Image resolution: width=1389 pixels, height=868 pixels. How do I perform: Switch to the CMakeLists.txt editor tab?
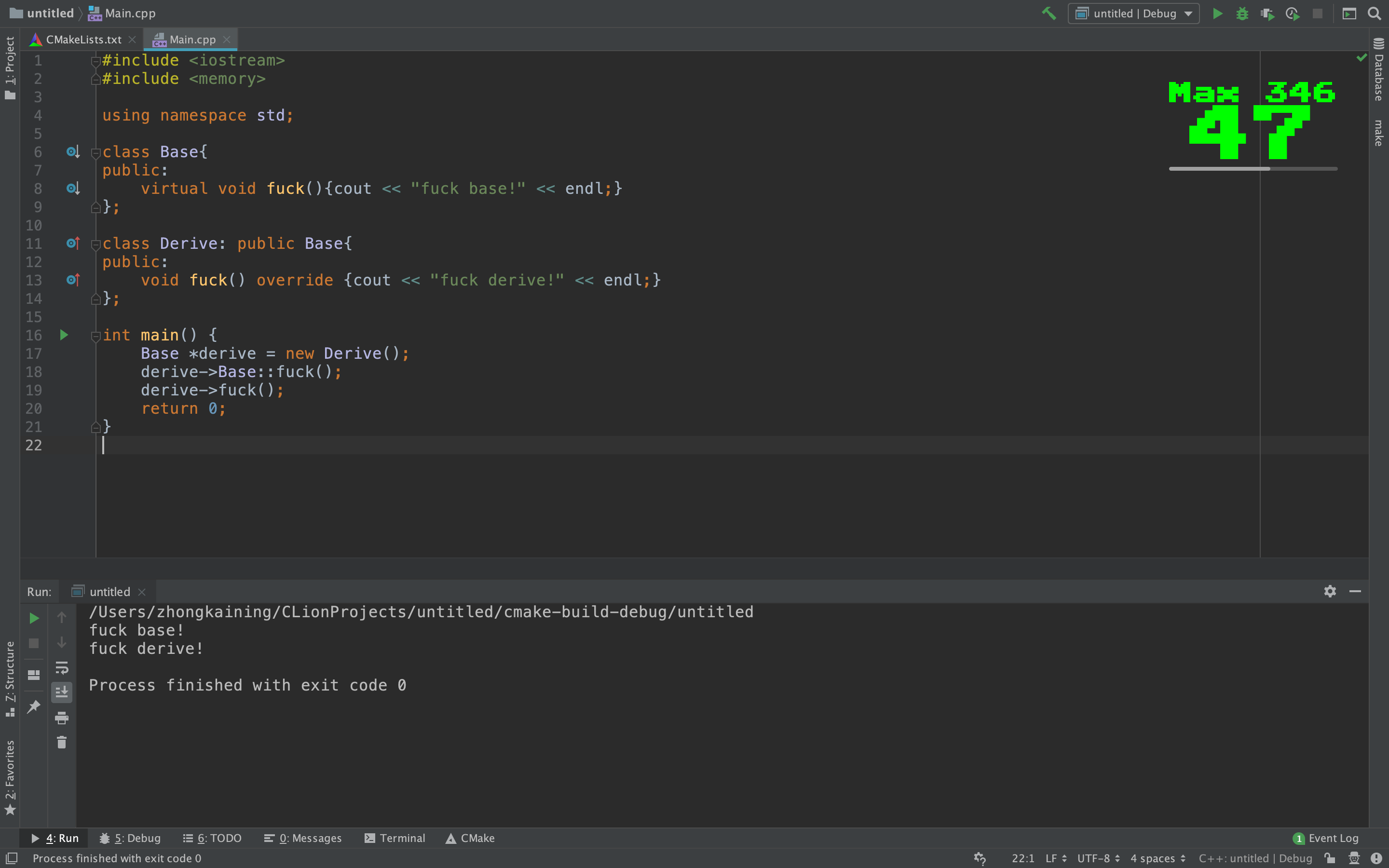point(83,40)
